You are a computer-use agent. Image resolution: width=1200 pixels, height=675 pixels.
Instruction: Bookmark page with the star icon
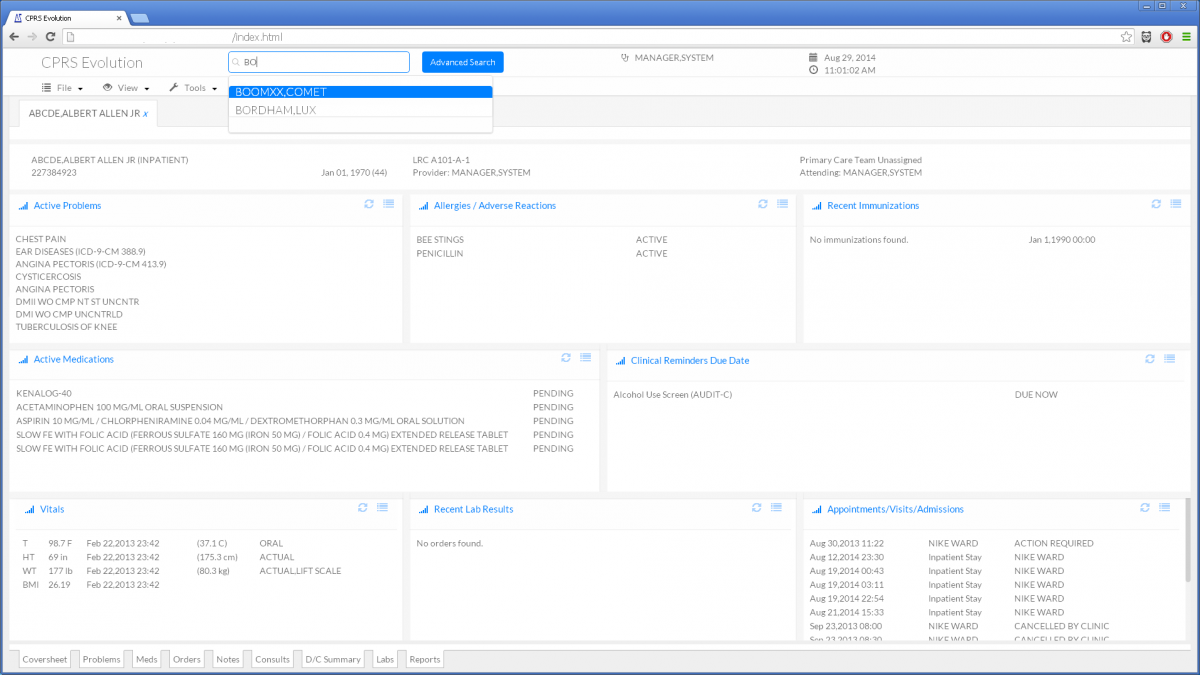1126,37
